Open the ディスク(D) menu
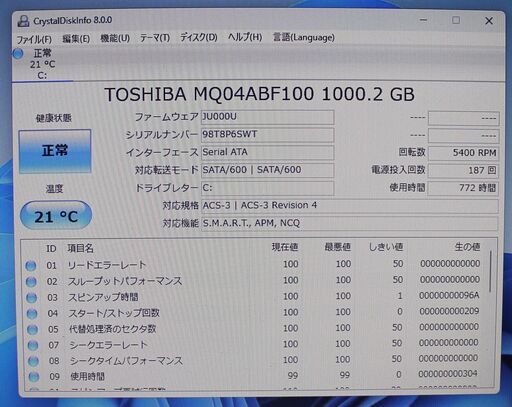Viewport: 512px width, 407px height. 199,37
